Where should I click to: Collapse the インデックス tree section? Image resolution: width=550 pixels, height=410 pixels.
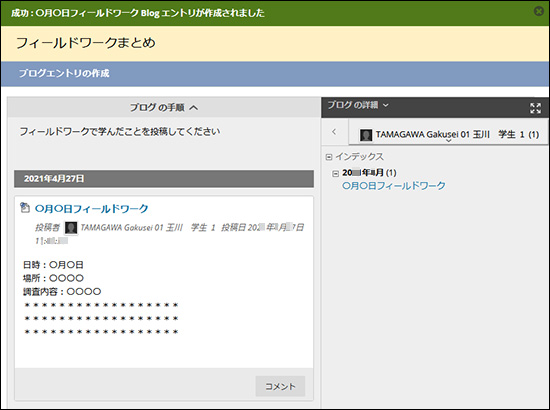(x=329, y=157)
